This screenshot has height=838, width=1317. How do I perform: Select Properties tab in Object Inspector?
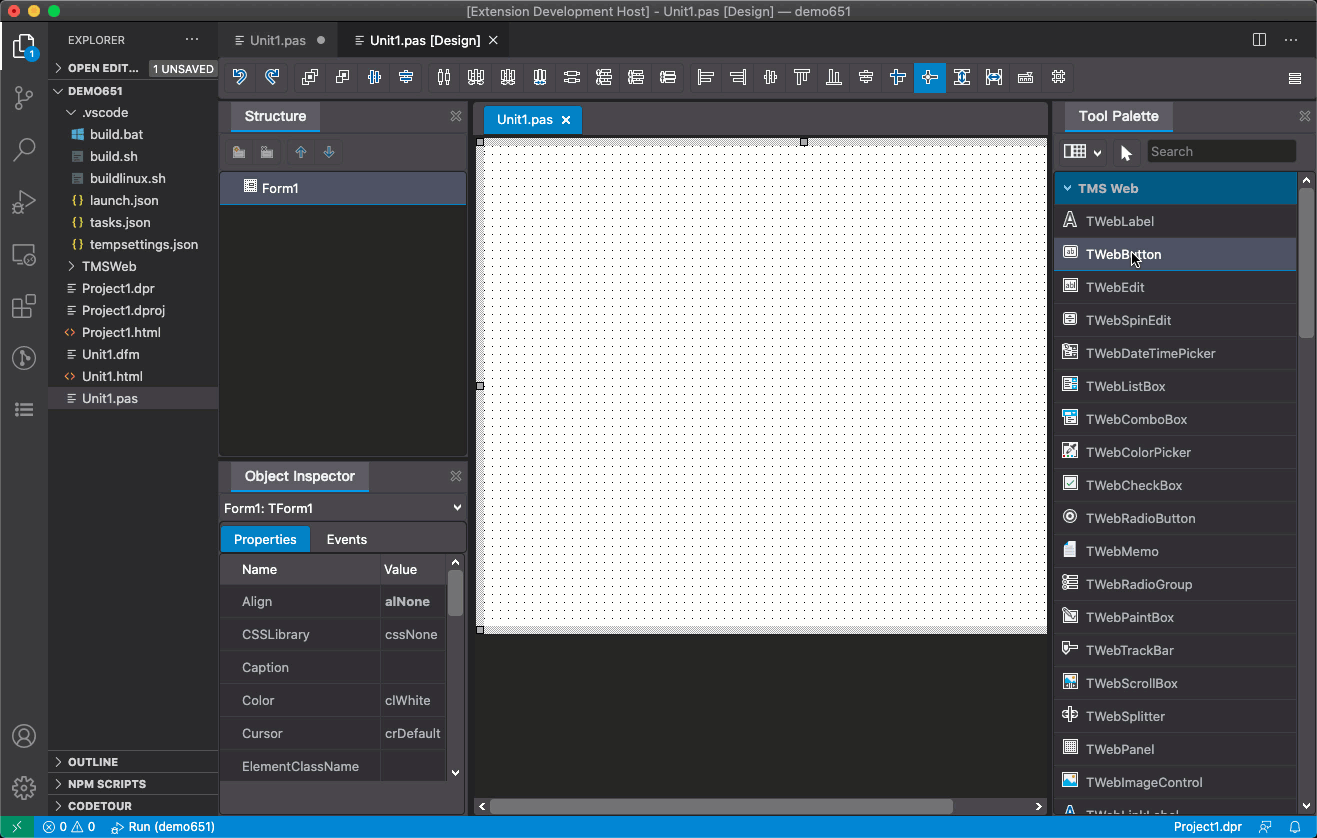tap(265, 539)
